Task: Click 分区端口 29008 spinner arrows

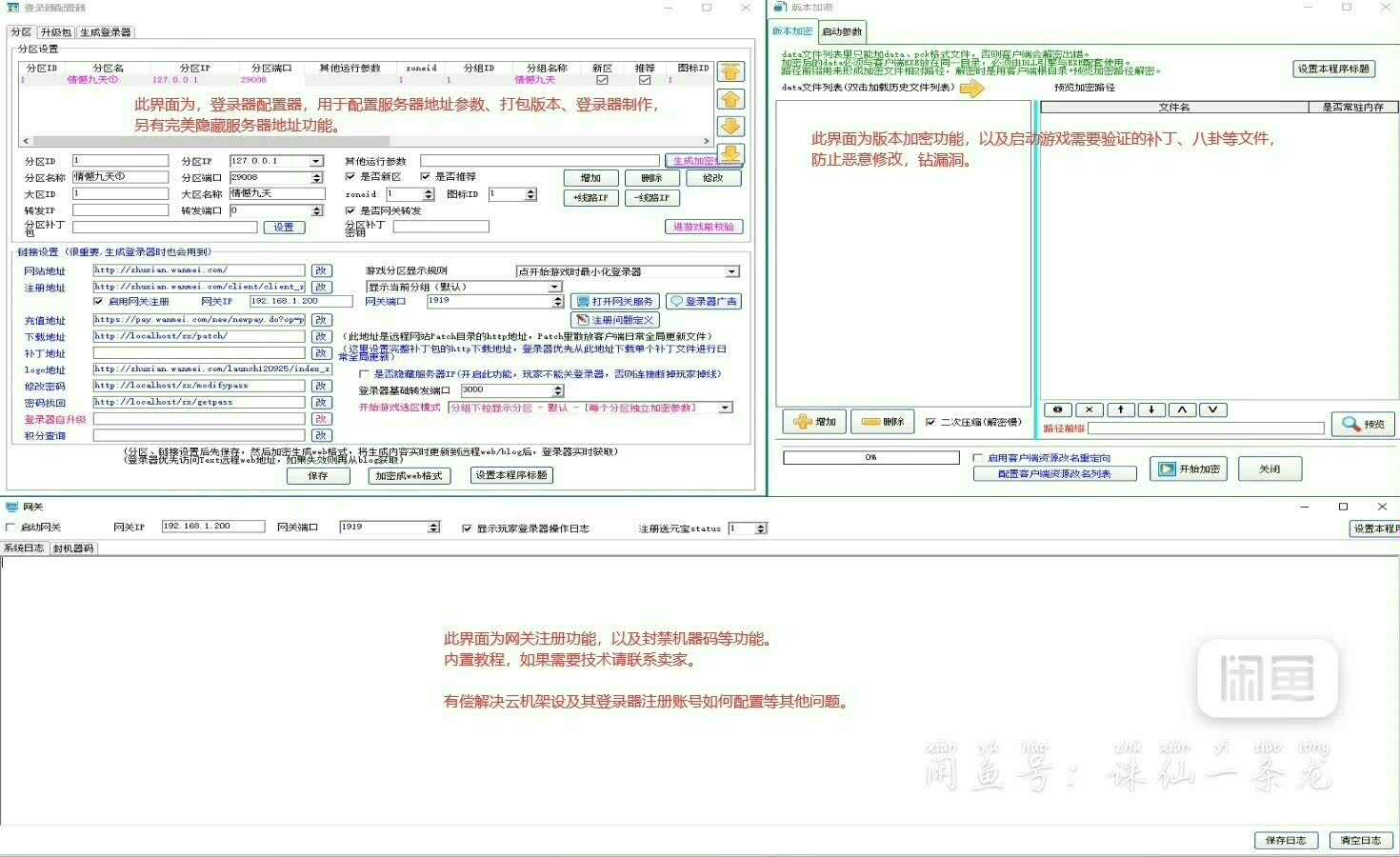Action: pyautogui.click(x=316, y=177)
